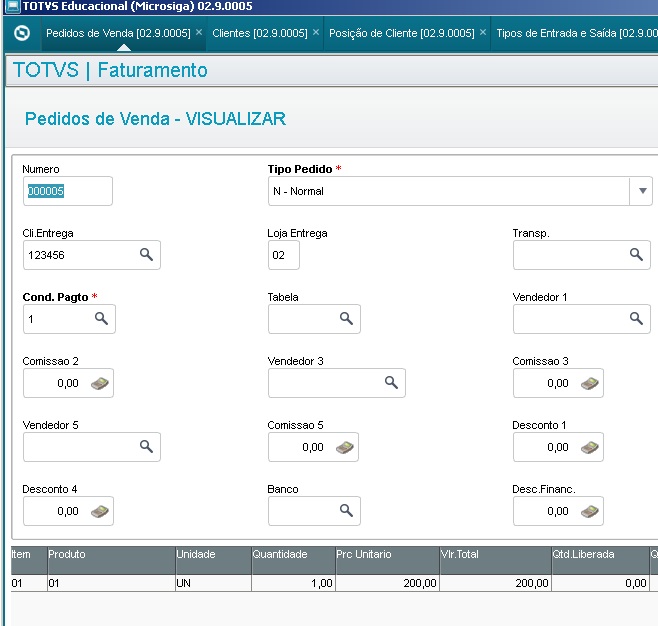Click the Unidade column header
Screen dimensions: 658x626
(213, 561)
